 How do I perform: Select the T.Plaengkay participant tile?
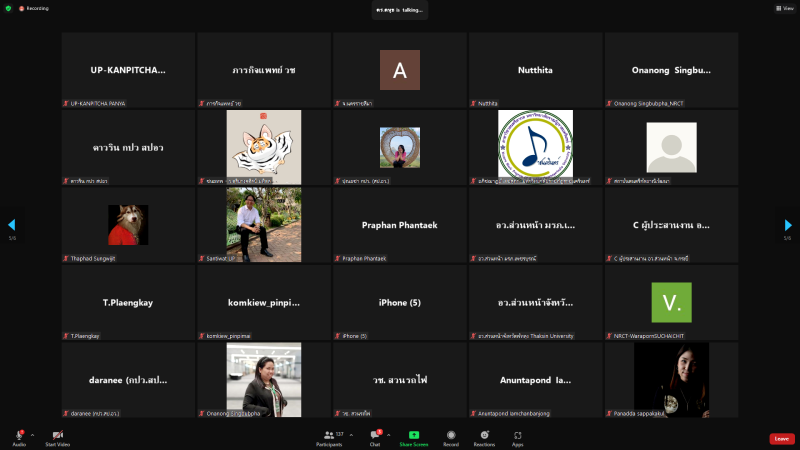(128, 302)
